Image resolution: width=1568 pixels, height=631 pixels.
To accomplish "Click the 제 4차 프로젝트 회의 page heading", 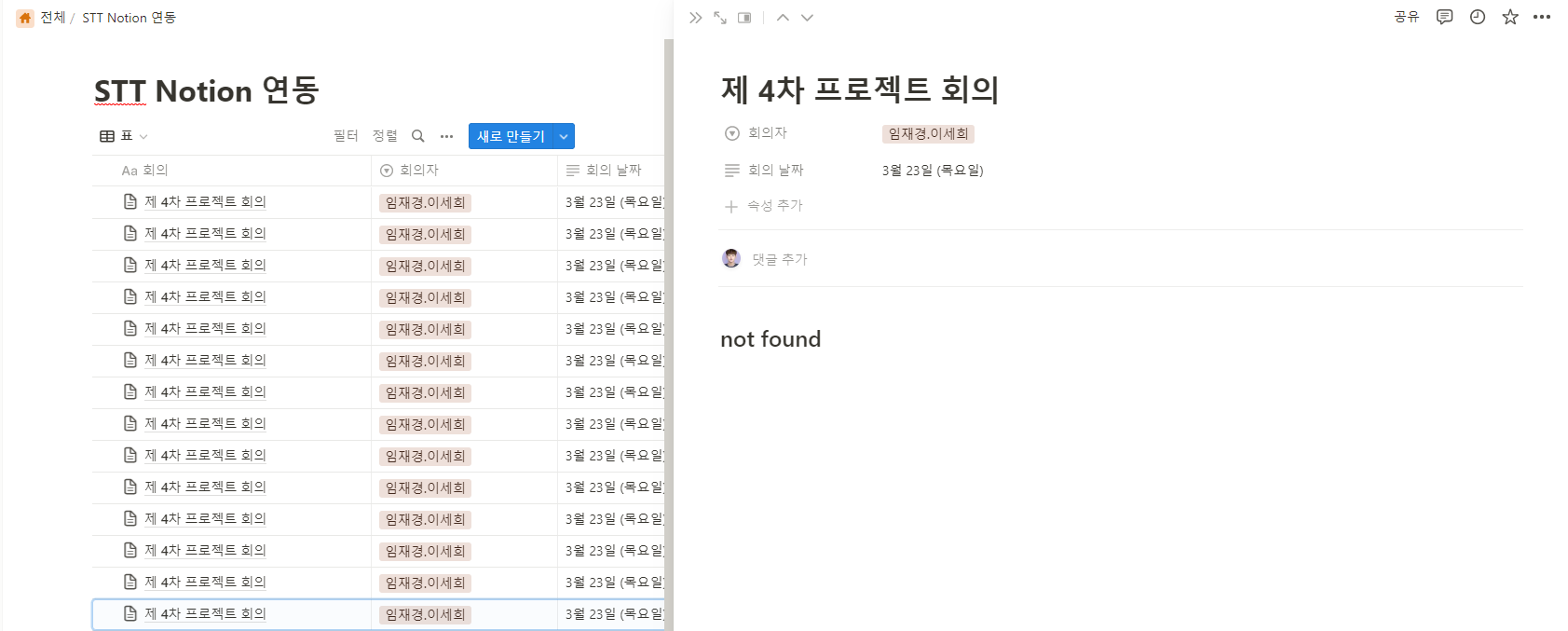I will (x=860, y=90).
